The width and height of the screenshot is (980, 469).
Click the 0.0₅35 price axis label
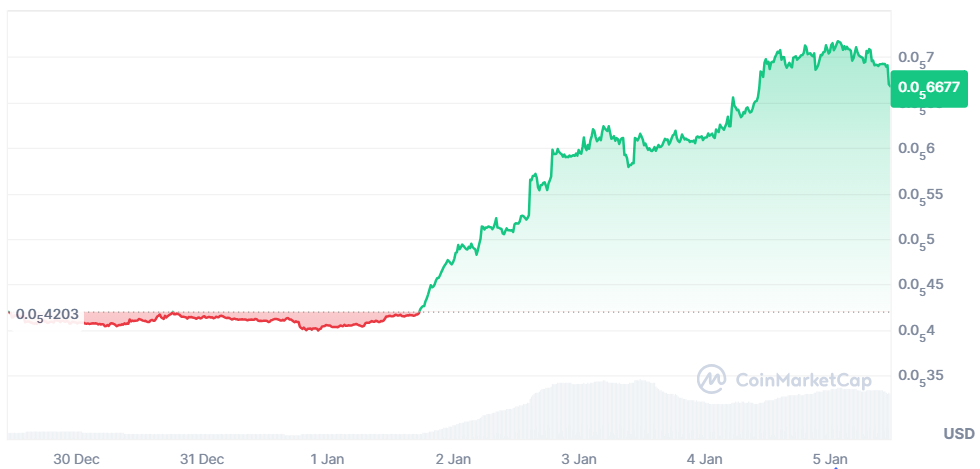921,377
